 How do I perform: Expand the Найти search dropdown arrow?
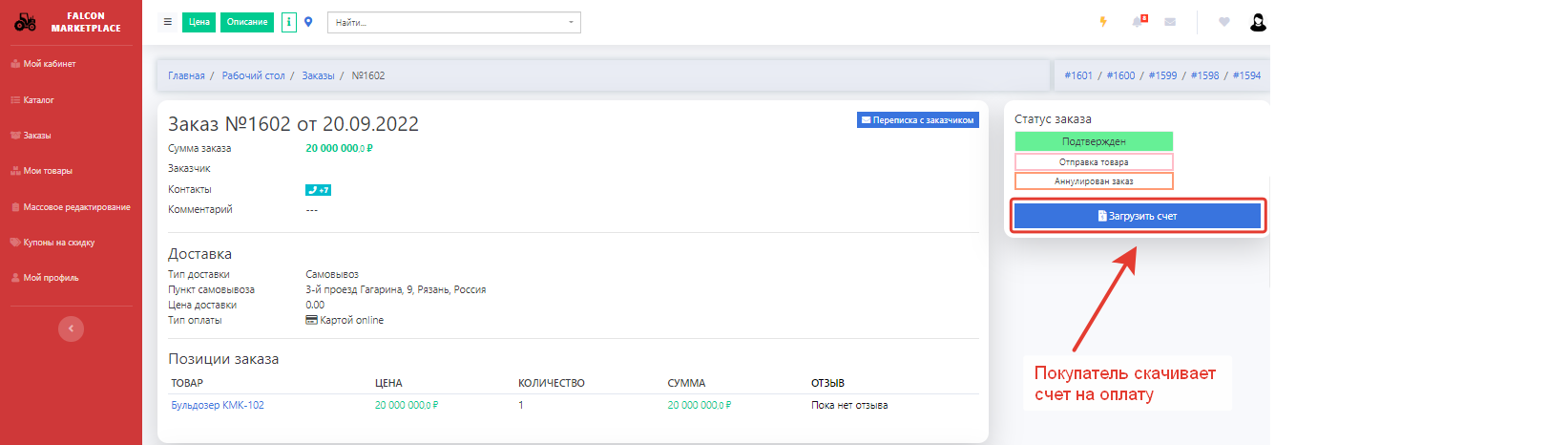[x=571, y=22]
